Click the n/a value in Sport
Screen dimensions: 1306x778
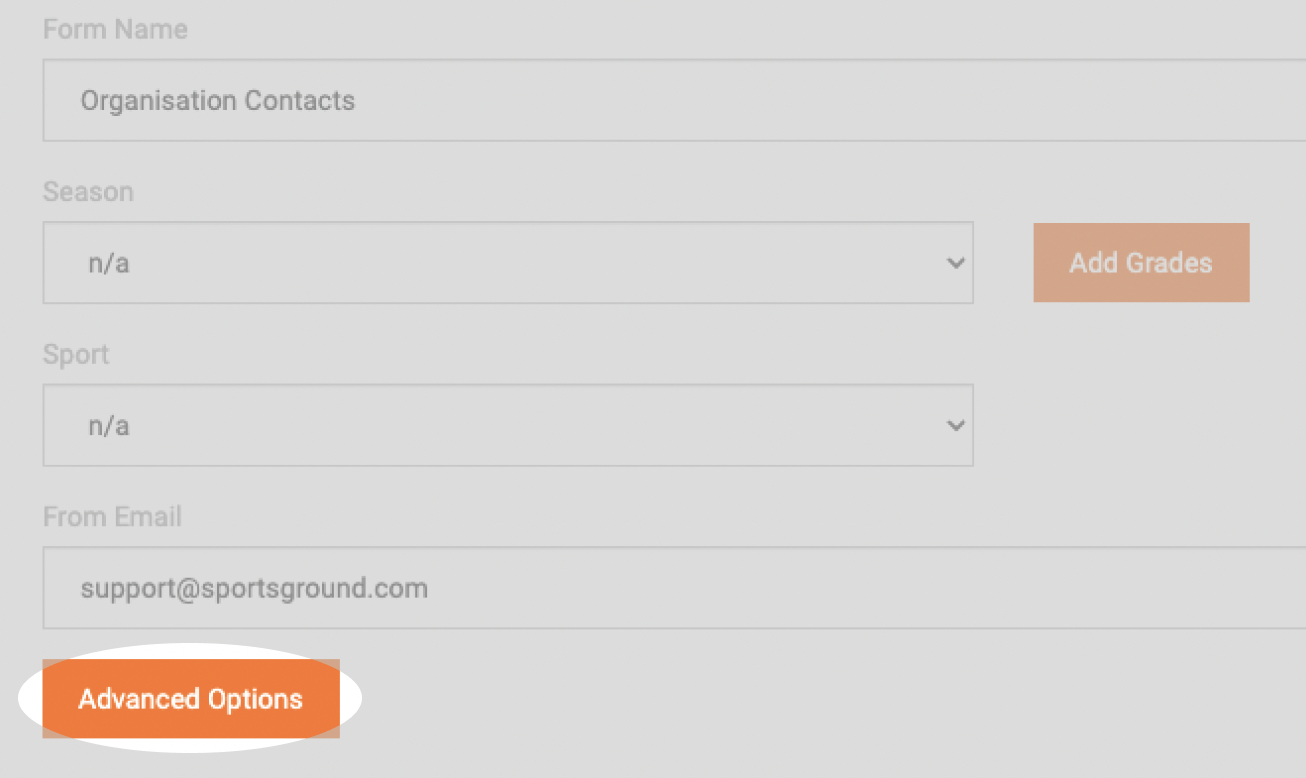coord(109,426)
